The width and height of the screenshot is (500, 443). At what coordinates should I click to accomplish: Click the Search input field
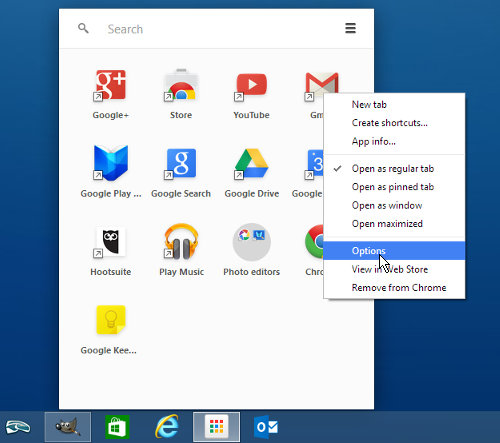point(217,29)
